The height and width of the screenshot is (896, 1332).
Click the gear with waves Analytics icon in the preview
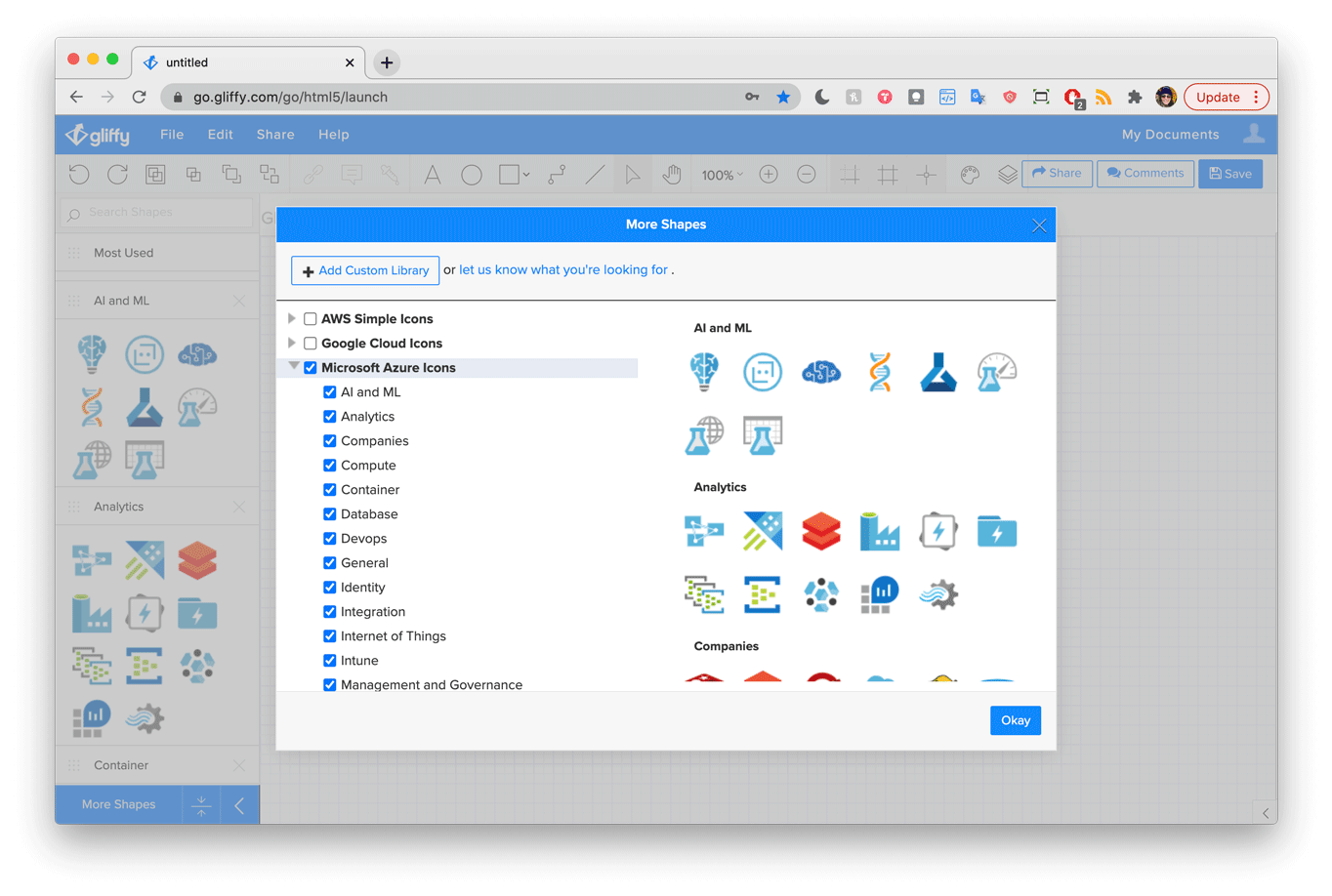click(x=938, y=594)
